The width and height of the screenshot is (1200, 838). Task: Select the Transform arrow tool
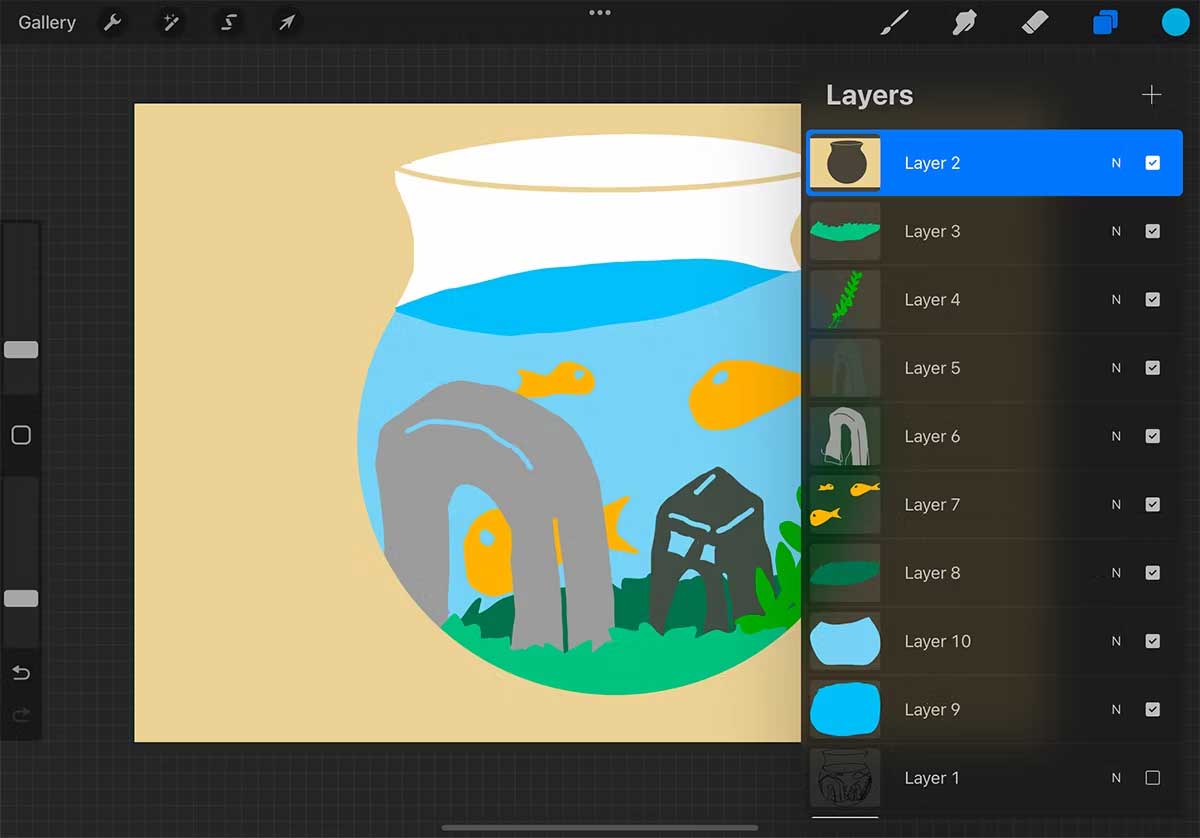[x=287, y=22]
